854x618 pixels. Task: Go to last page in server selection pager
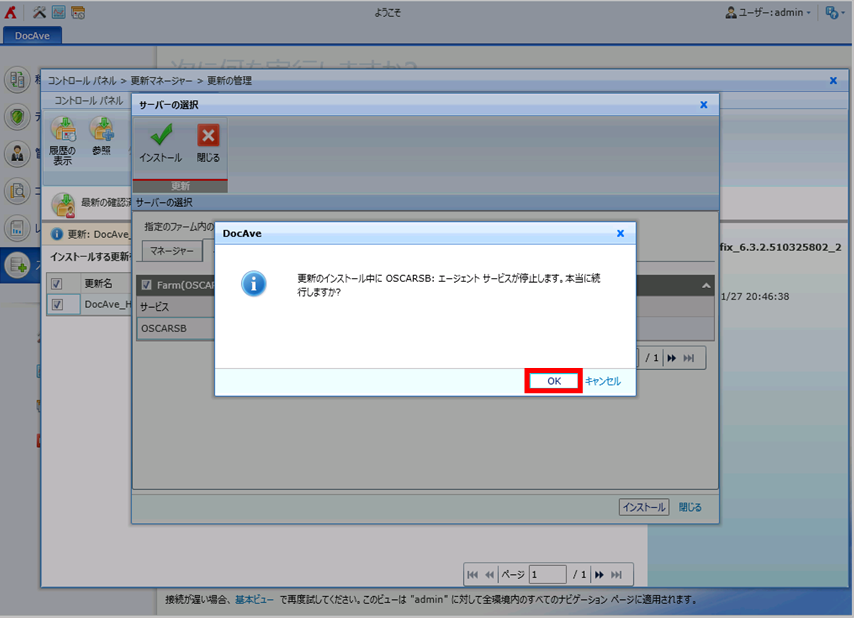pyautogui.click(x=689, y=358)
